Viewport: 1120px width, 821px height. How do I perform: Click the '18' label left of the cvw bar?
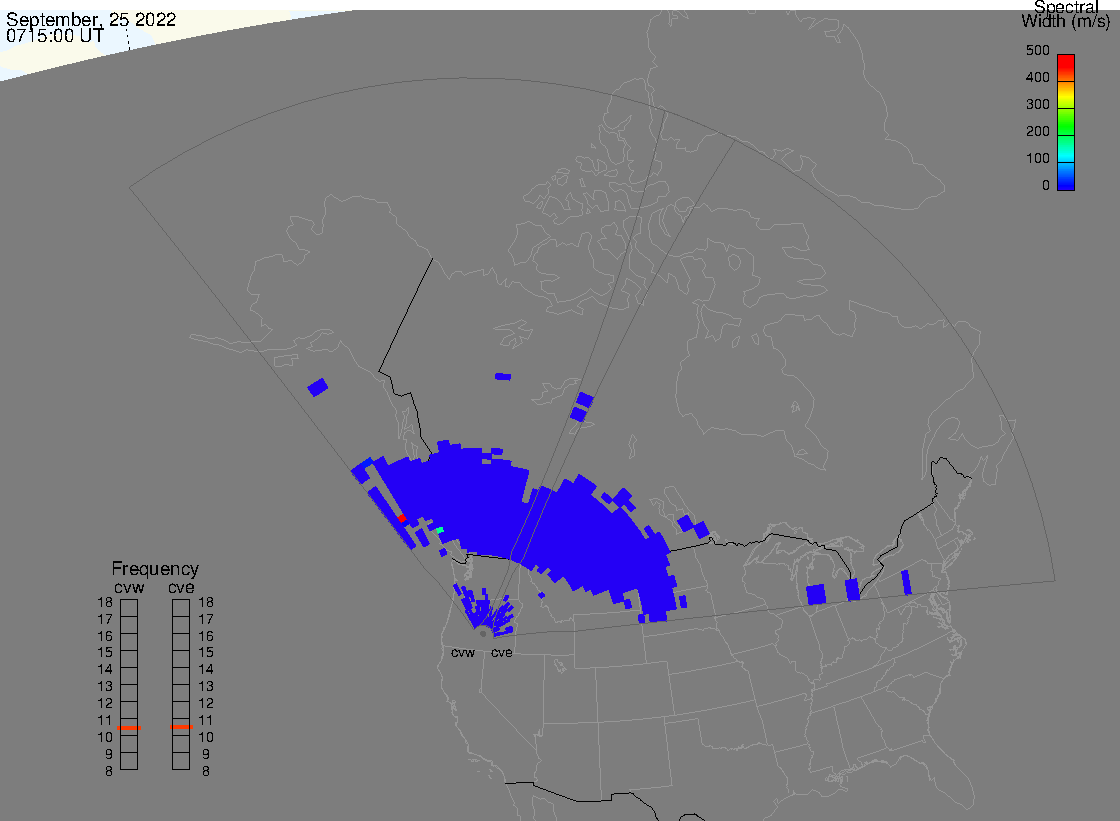point(105,602)
